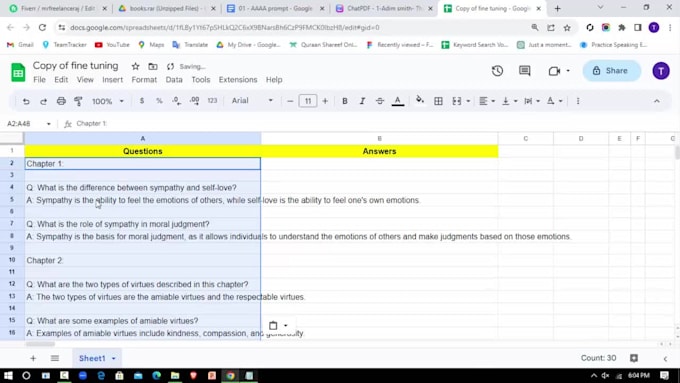Open the View menu
This screenshot has width=680, height=383.
pyautogui.click(x=85, y=80)
